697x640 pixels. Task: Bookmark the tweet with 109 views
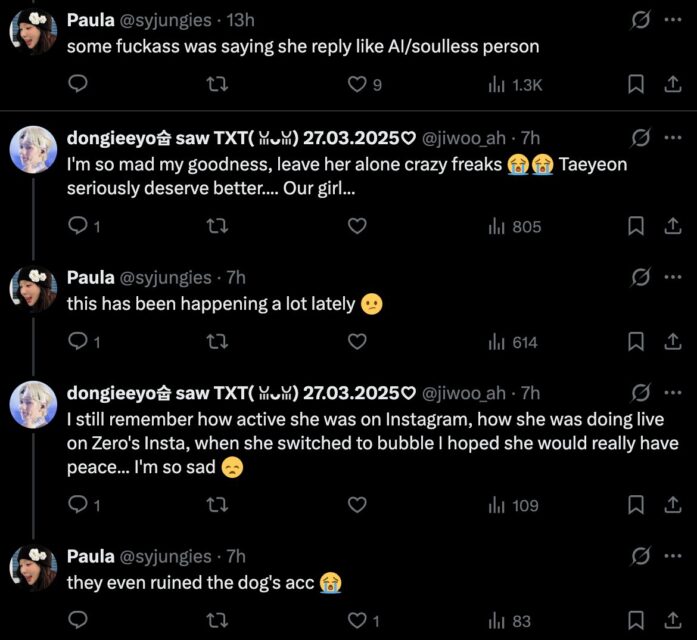(x=634, y=506)
